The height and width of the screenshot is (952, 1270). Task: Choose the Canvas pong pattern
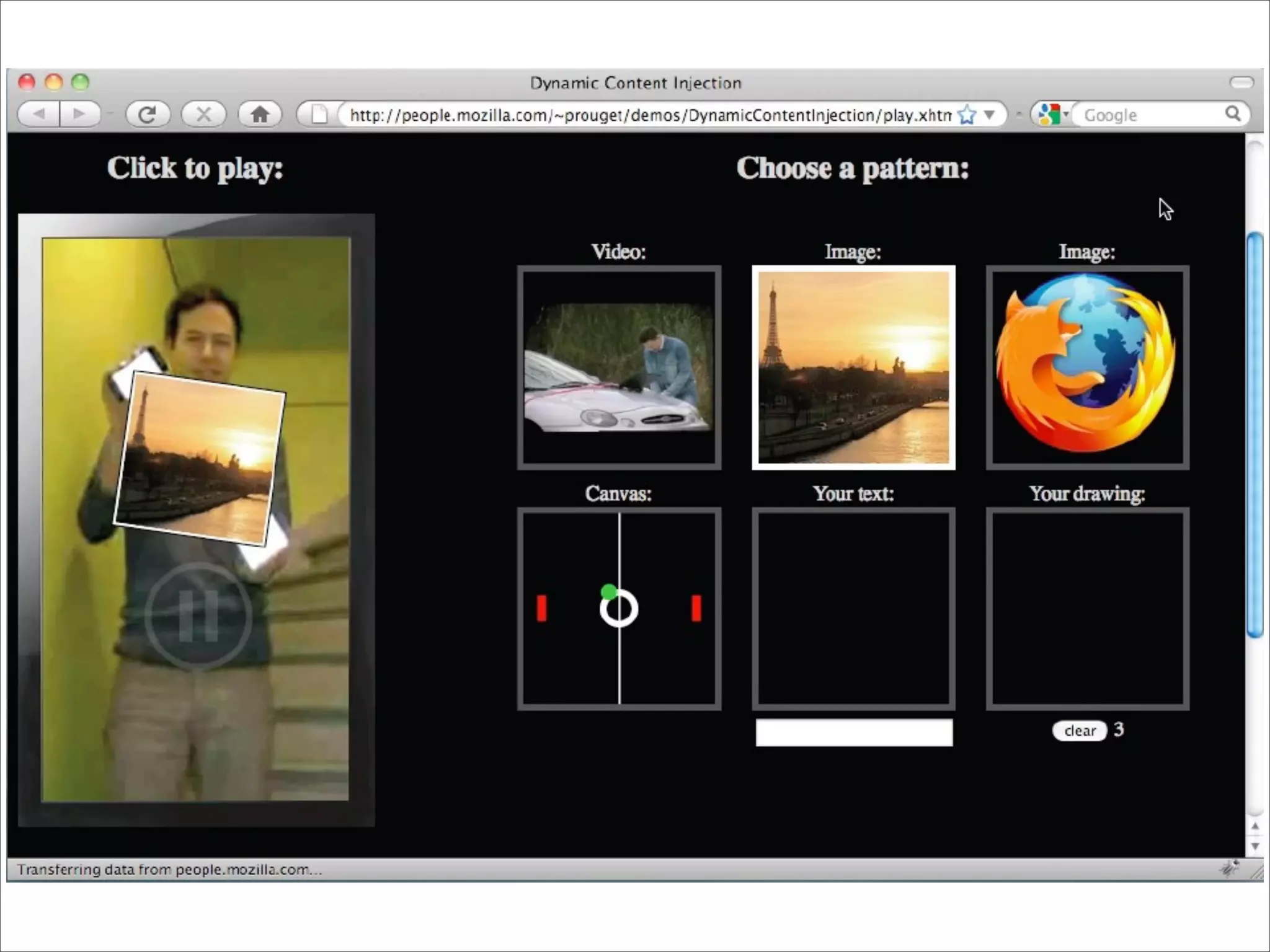point(619,609)
